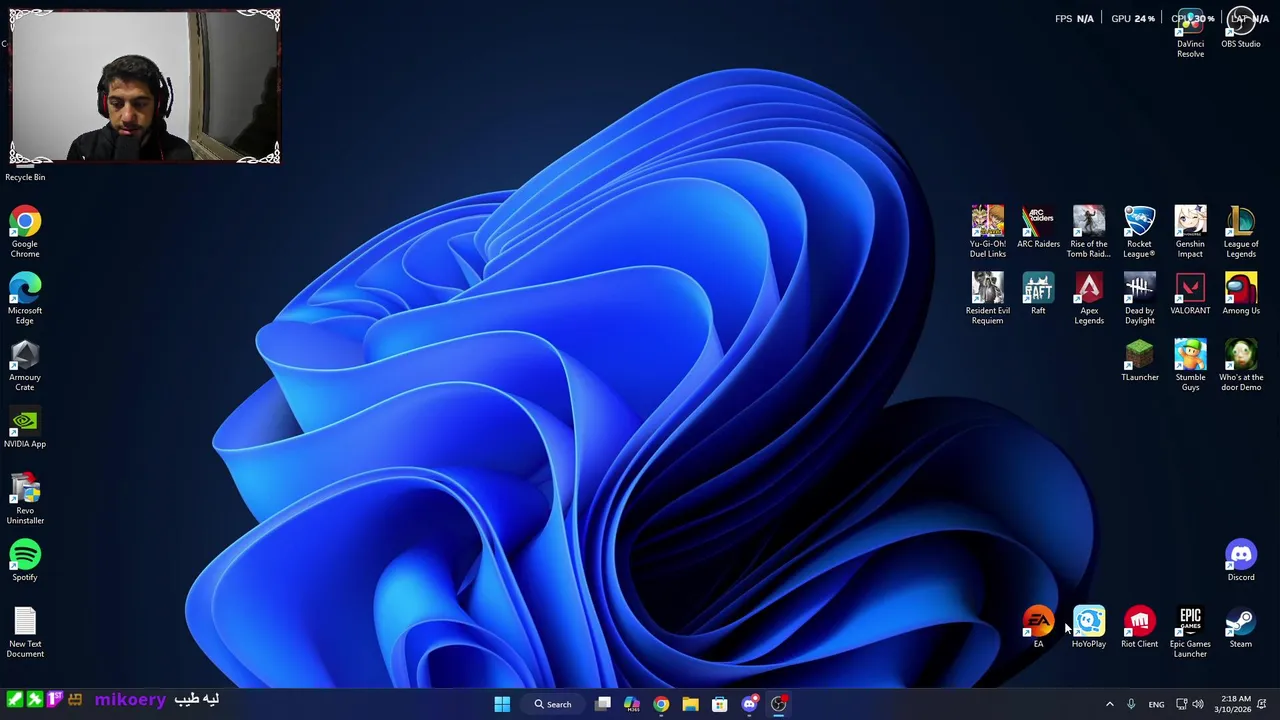
Task: Click the taskbar Search box
Action: click(553, 704)
